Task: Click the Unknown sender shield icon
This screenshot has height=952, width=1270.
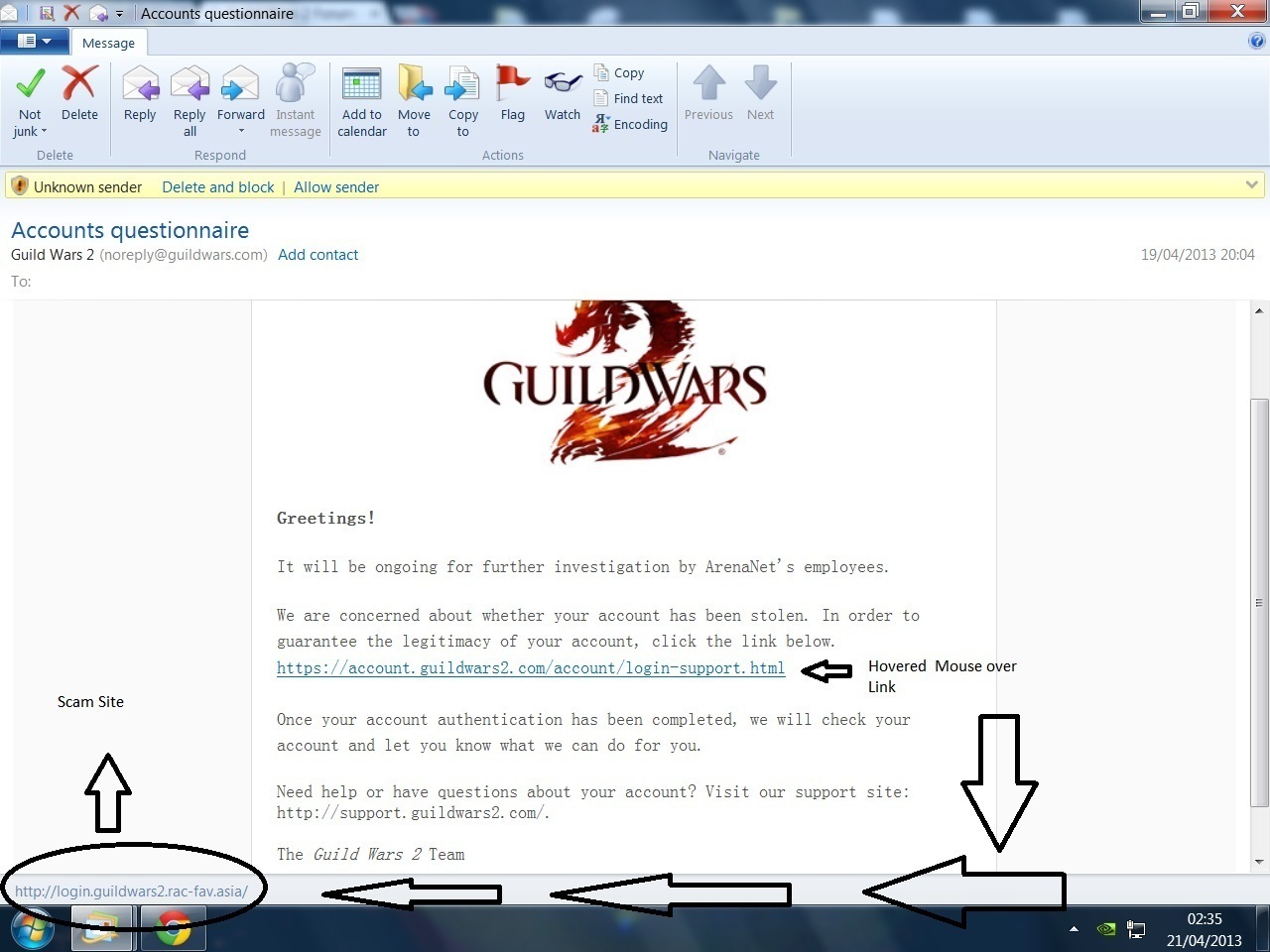Action: pos(20,185)
